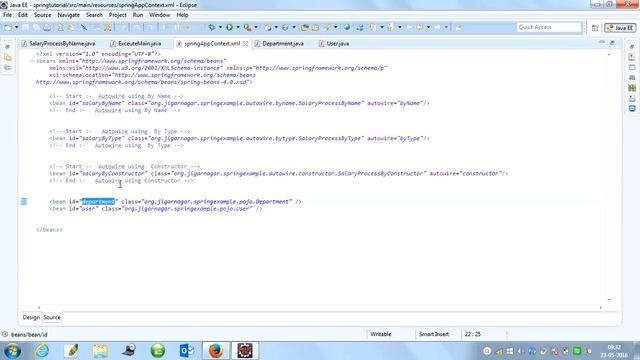
Task: Open the External Tools dropdown arrow
Action: click(x=256, y=27)
